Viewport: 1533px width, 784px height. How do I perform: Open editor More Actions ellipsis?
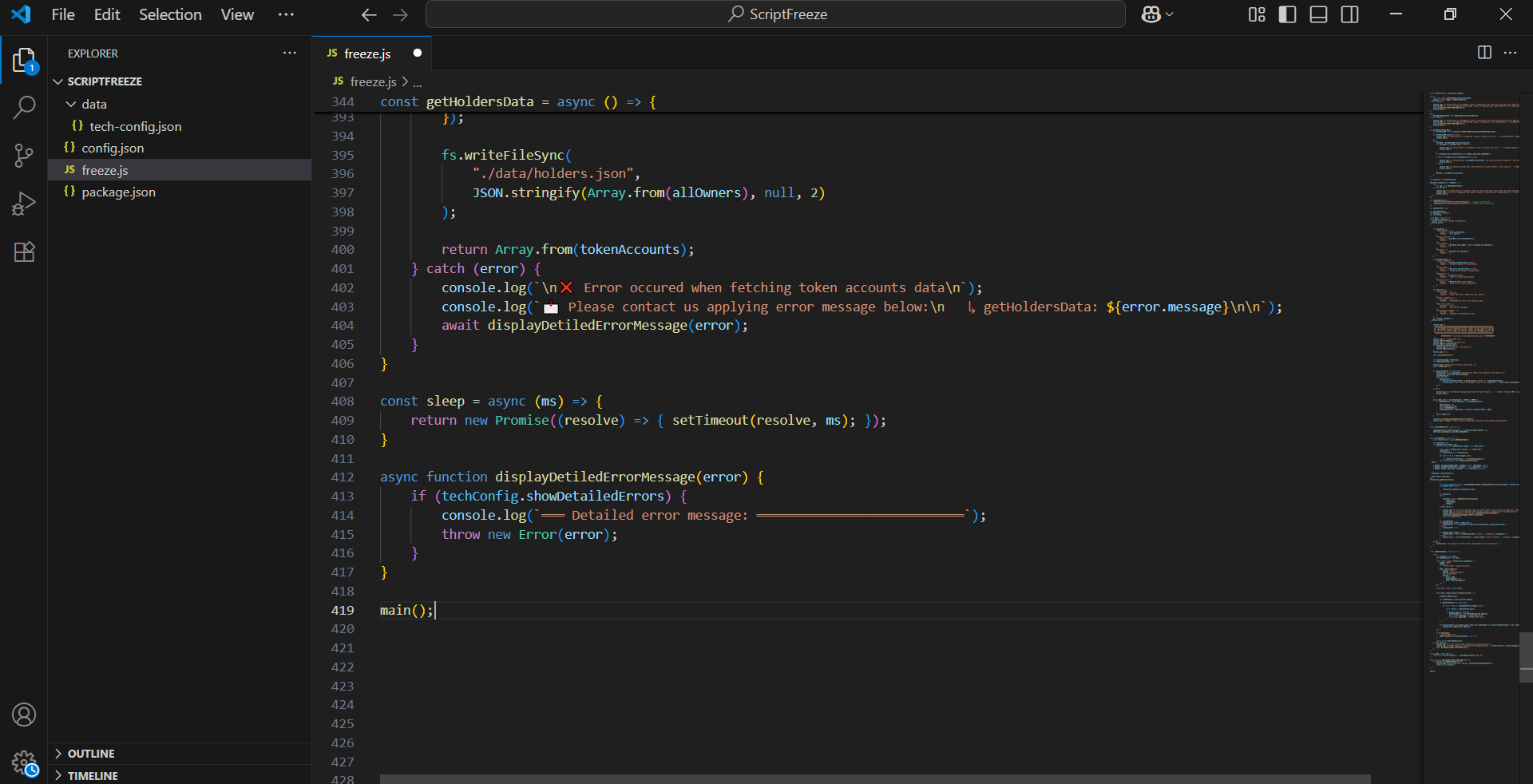point(1510,53)
